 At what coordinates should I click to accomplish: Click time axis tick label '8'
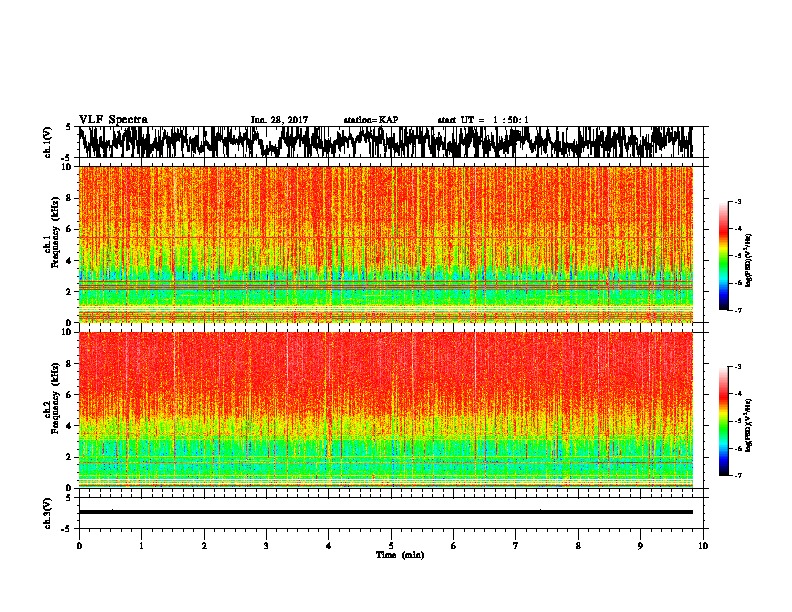tap(578, 546)
